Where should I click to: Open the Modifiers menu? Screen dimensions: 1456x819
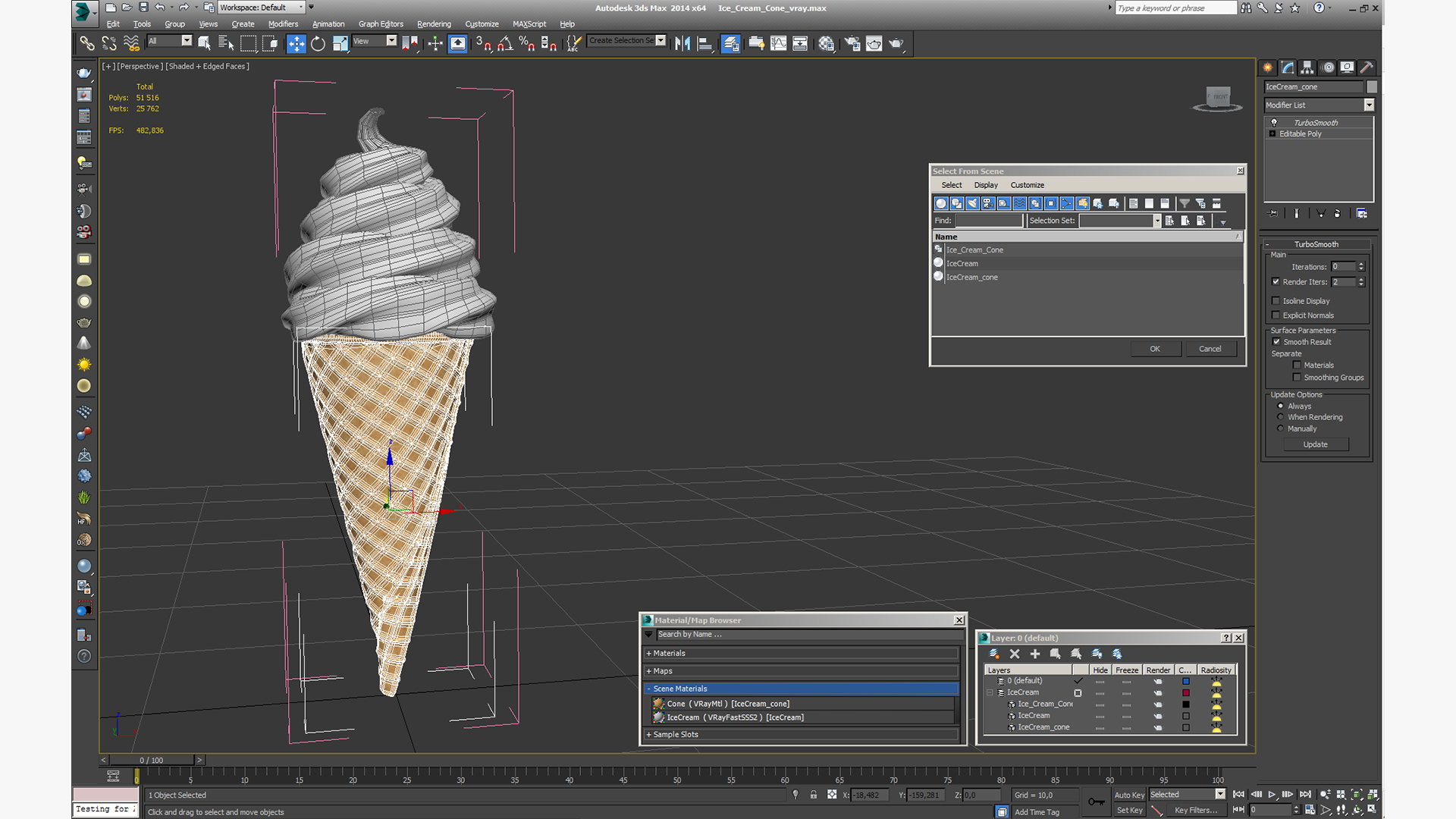283,24
